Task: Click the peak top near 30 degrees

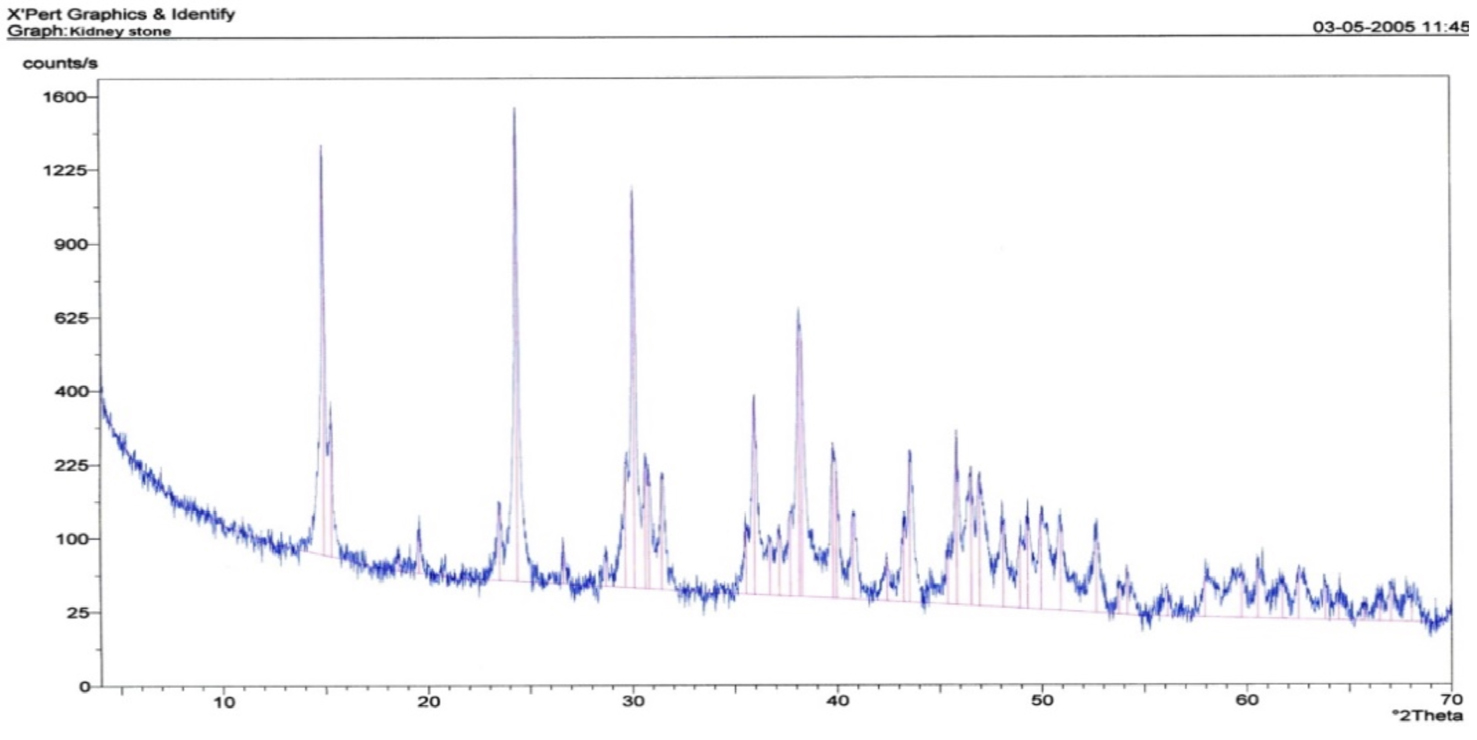Action: point(631,190)
